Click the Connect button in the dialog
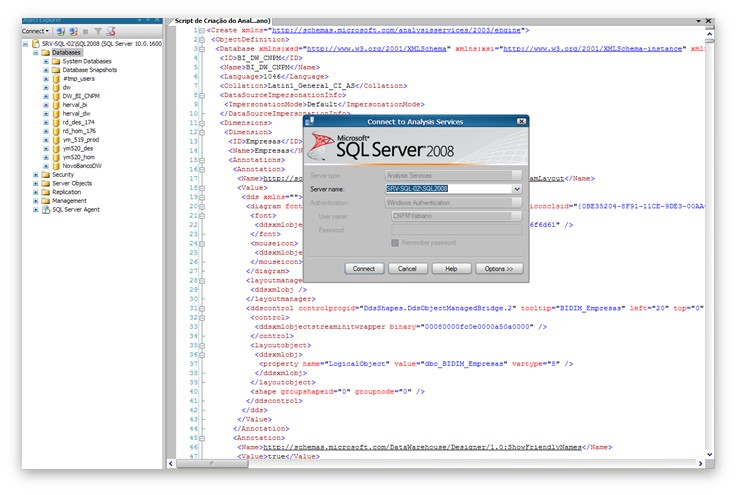Screen dimensions: 737x495 click(364, 268)
